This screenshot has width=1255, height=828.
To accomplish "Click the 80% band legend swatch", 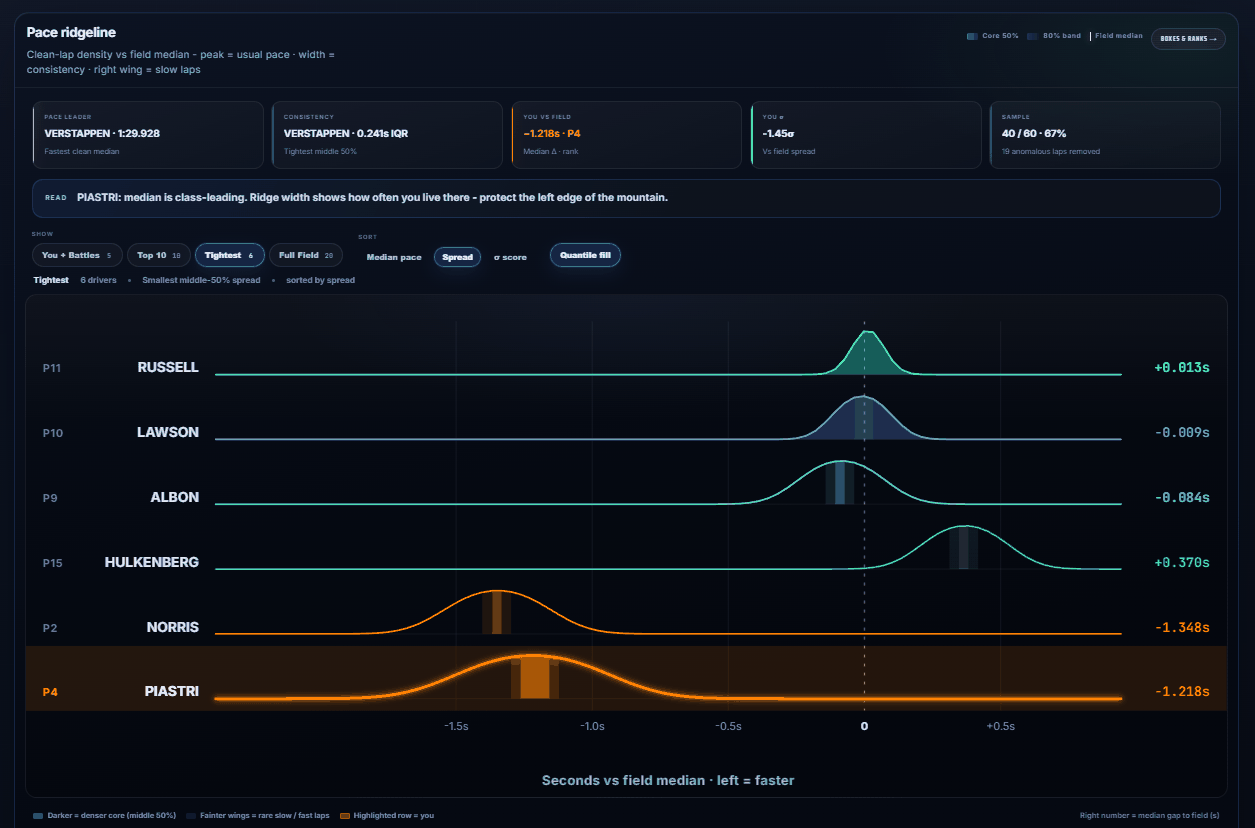I will 1032,36.
